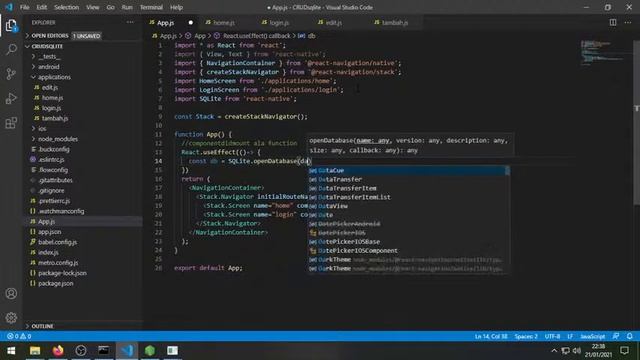Open the Search view in activity bar
The width and height of the screenshot is (640, 360).
tap(11, 49)
